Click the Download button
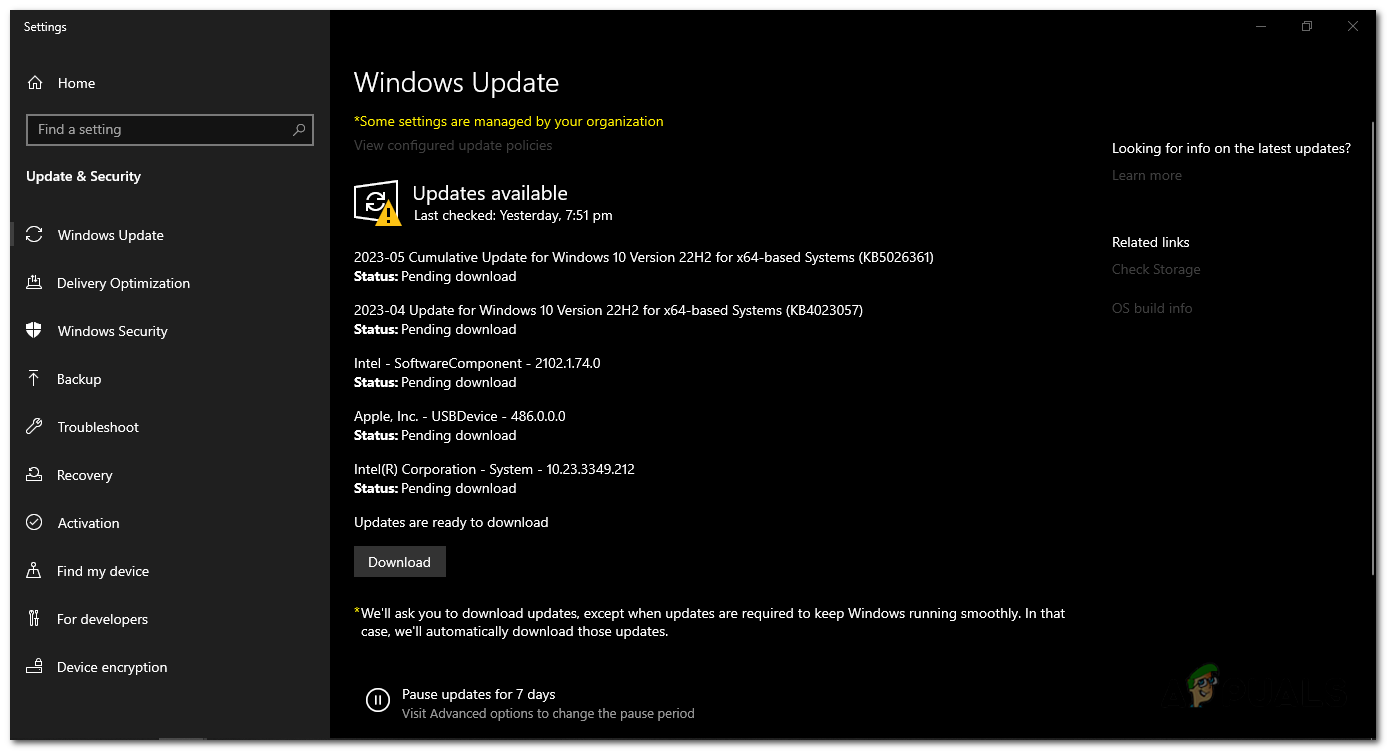The image size is (1387, 751). coord(399,562)
